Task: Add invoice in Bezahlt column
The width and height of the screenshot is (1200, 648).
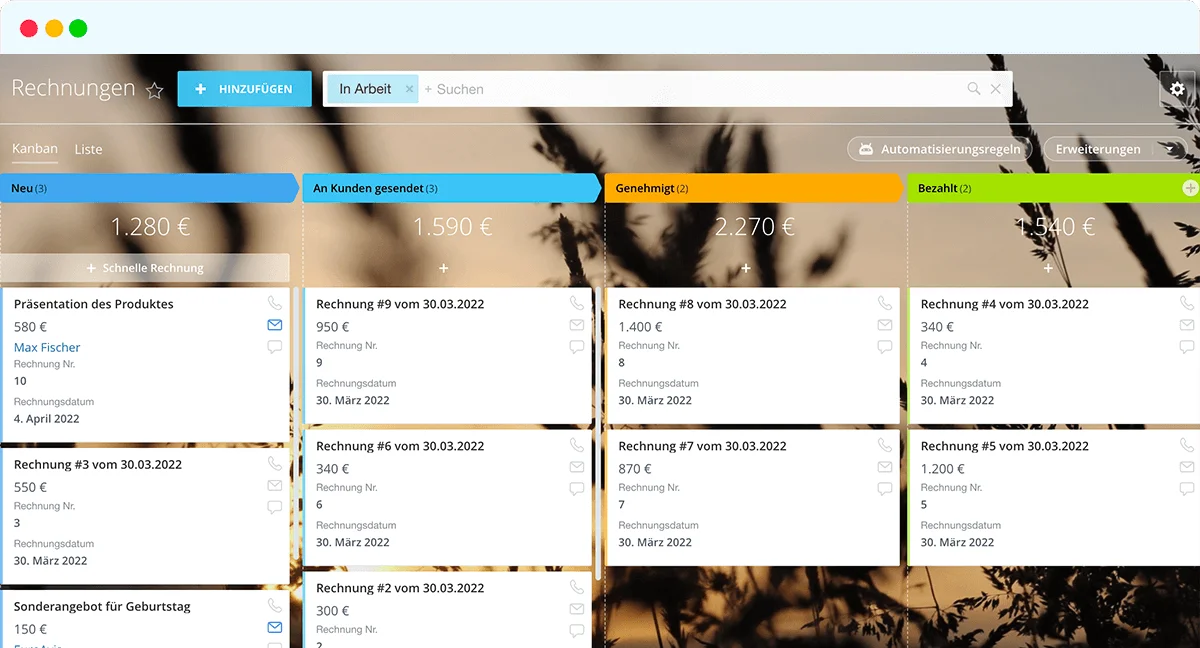Action: [x=1048, y=268]
